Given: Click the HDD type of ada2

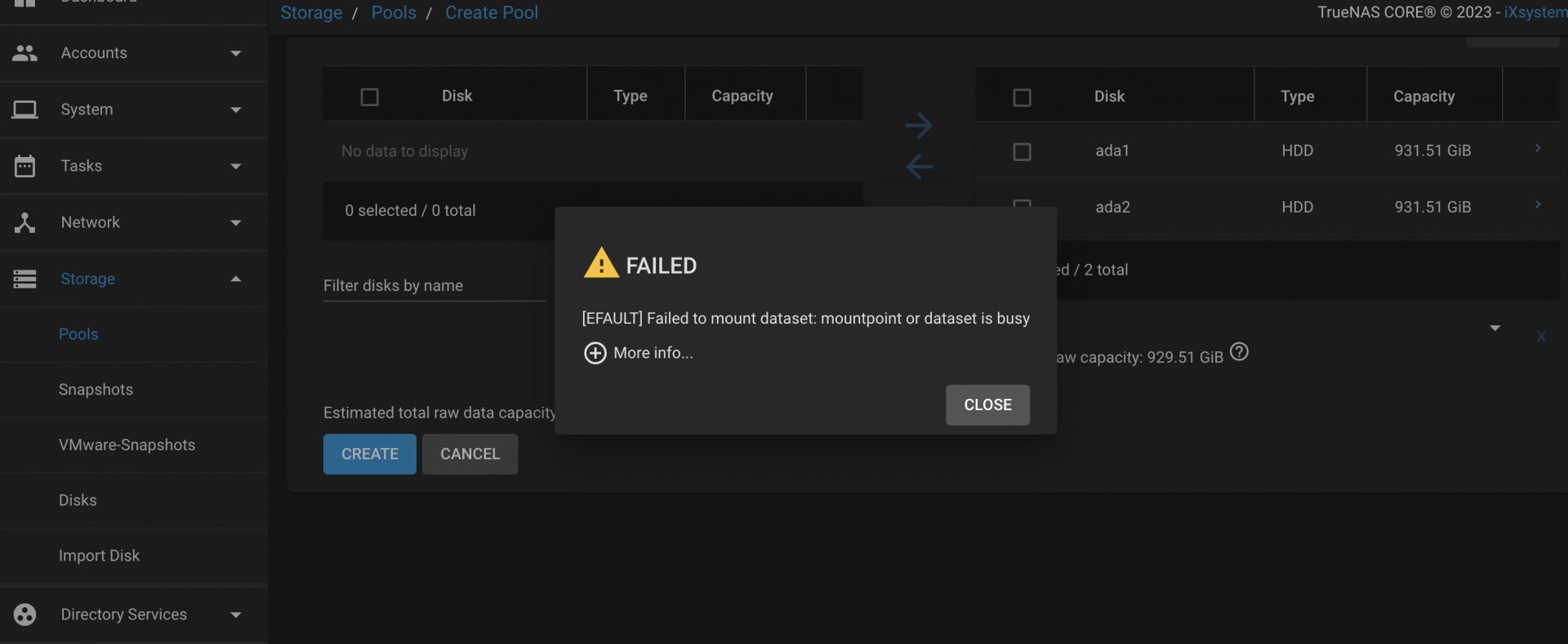Looking at the screenshot, I should [1297, 207].
